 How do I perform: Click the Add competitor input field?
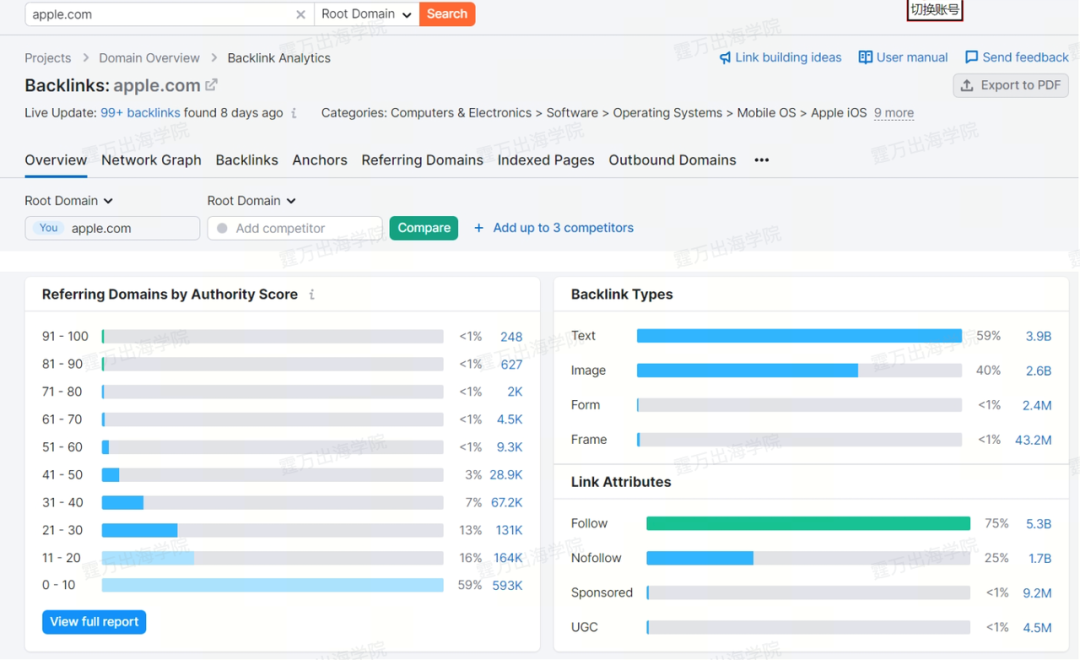click(295, 228)
